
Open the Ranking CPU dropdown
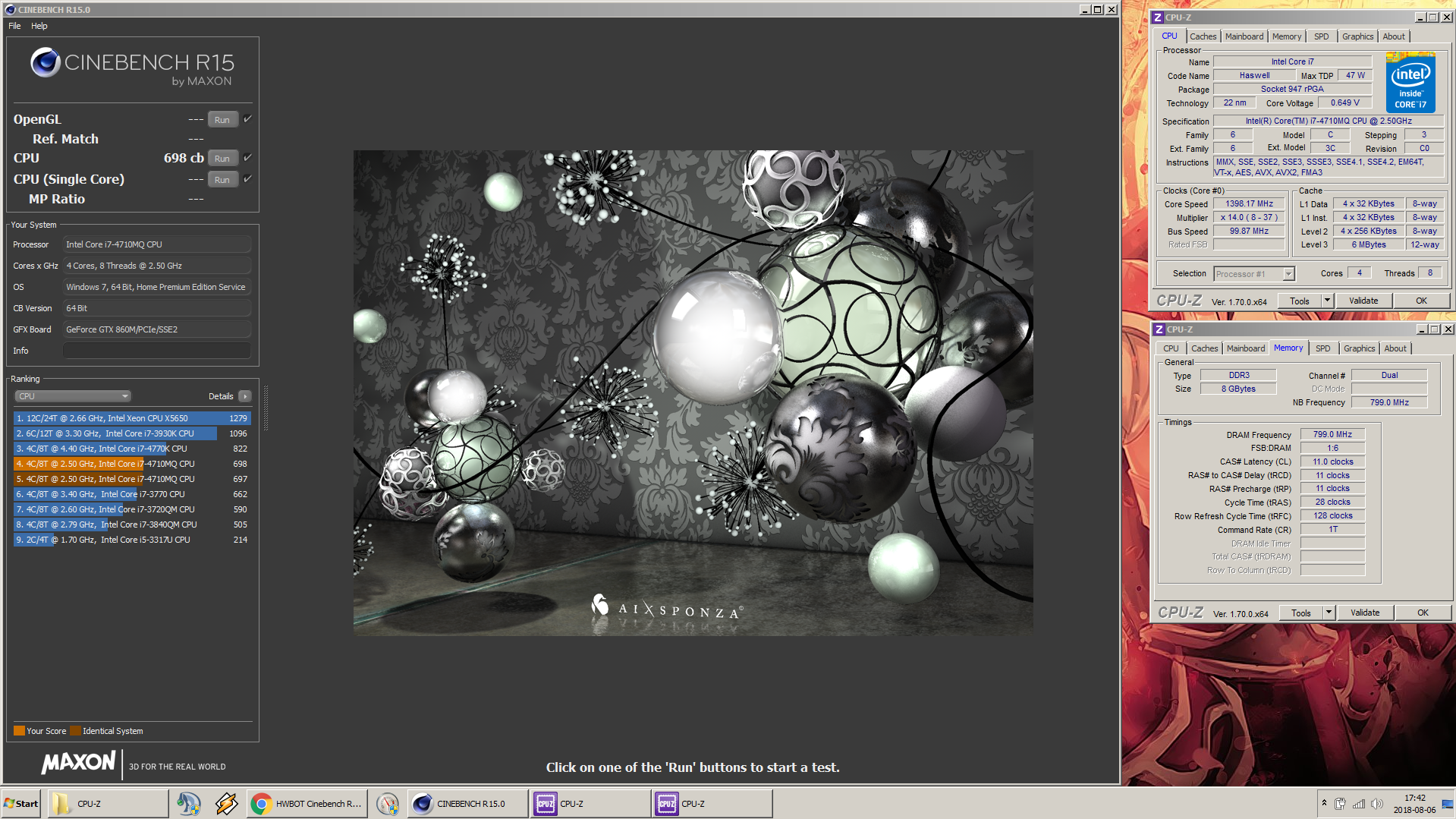73,396
